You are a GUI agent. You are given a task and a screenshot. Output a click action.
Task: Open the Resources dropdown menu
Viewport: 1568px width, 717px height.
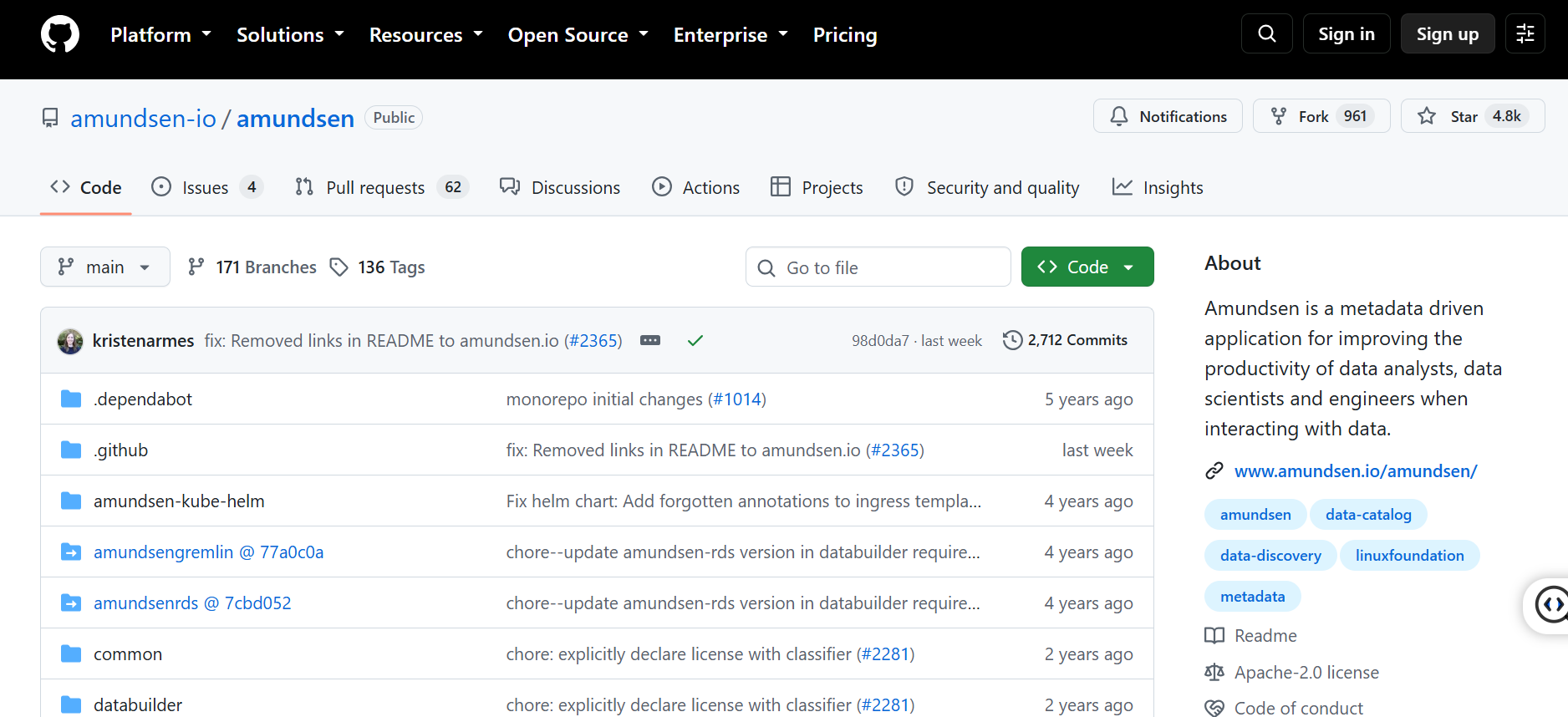point(426,34)
